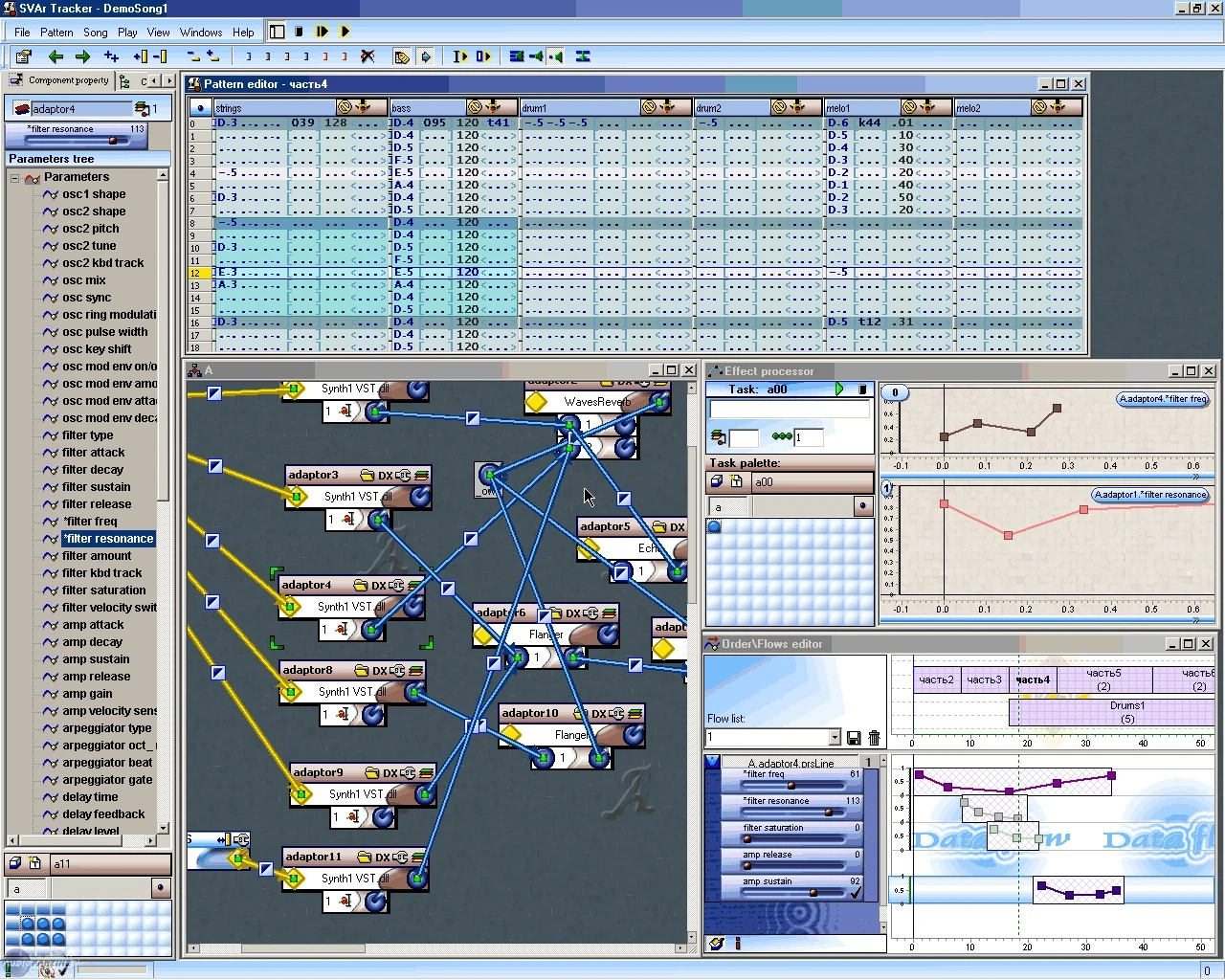The image size is (1225, 980).
Task: Open the Play menu
Action: point(127,32)
